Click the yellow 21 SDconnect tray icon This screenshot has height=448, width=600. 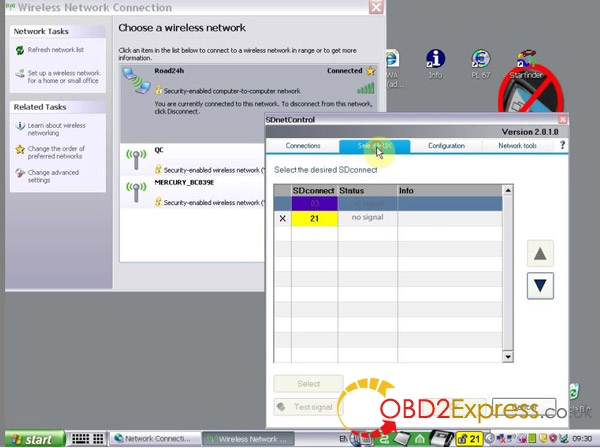pos(475,438)
